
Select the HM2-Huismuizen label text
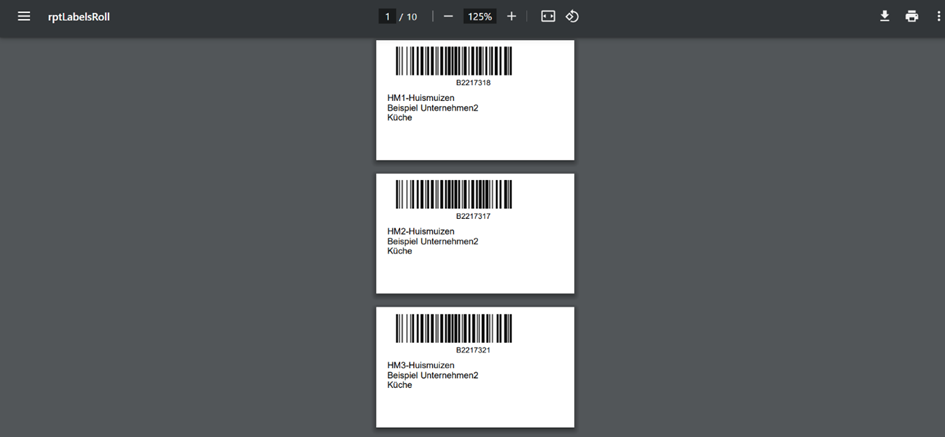421,231
